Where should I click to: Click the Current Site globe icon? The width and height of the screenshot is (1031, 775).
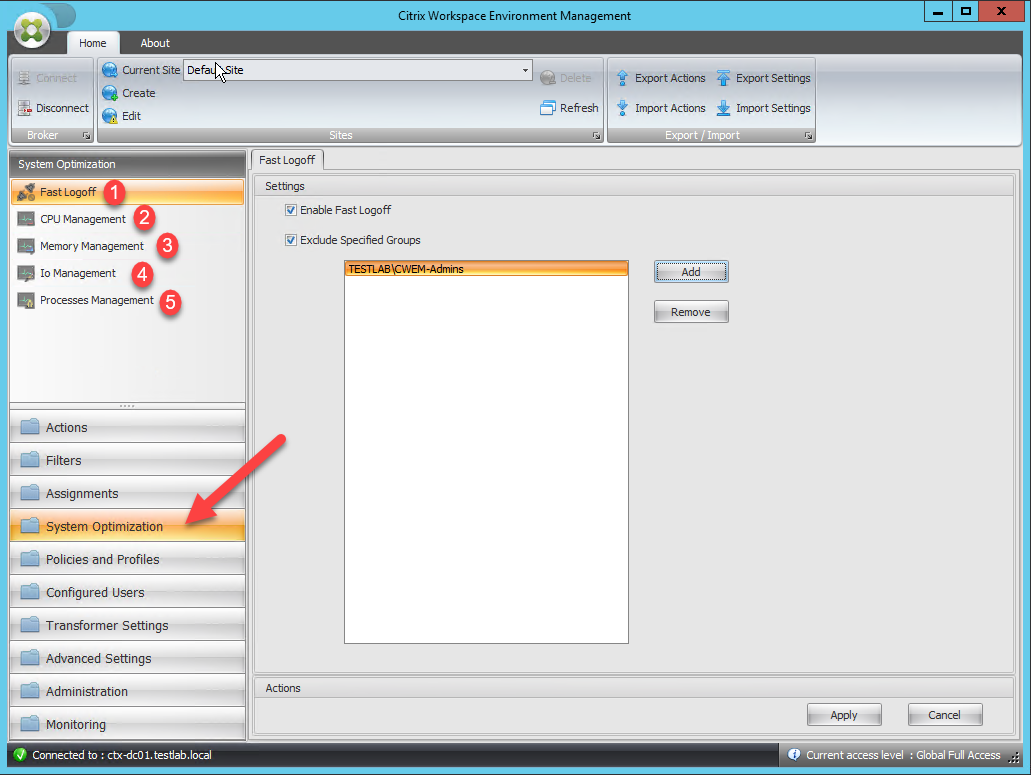coord(110,70)
